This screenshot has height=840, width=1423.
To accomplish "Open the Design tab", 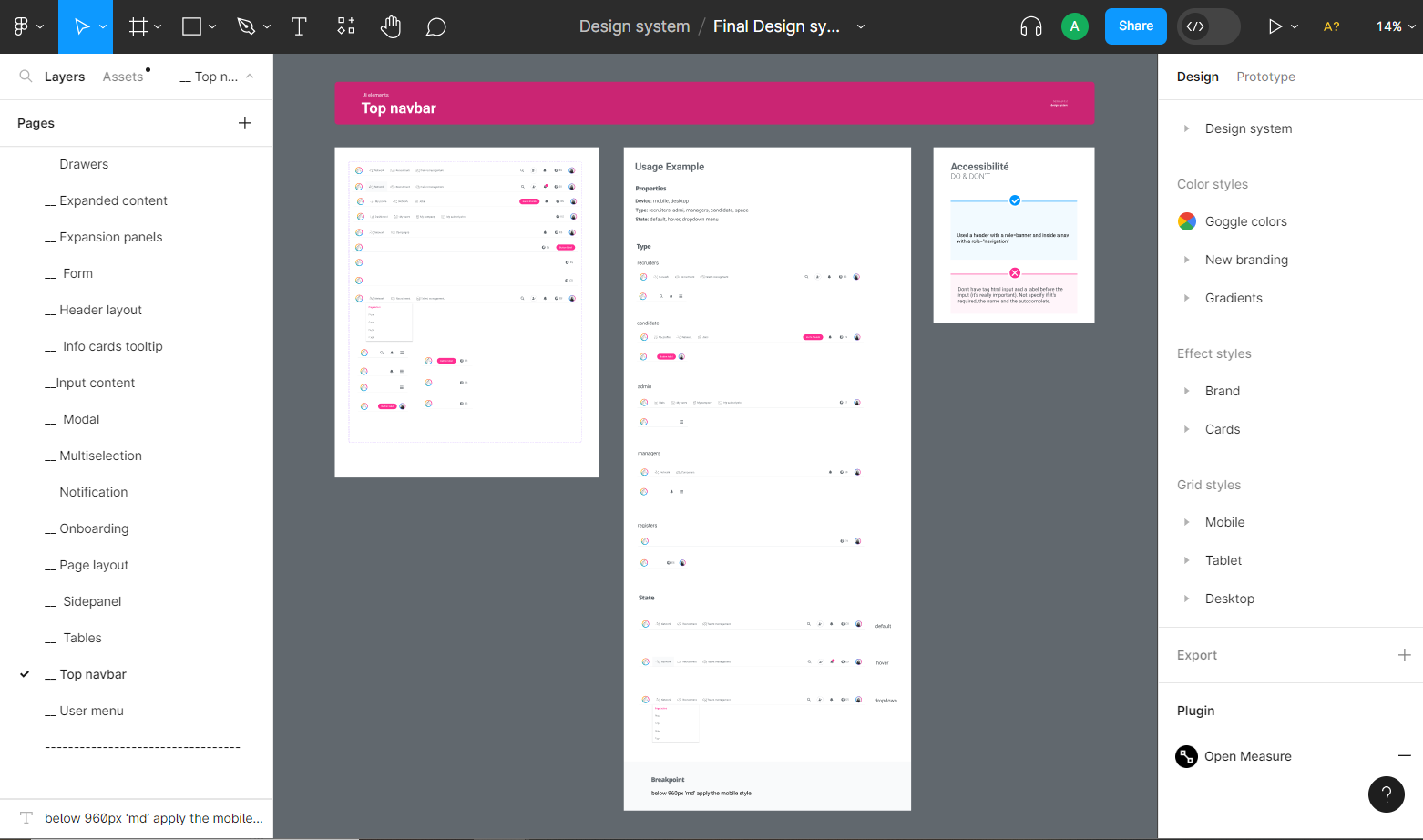I will [1197, 77].
